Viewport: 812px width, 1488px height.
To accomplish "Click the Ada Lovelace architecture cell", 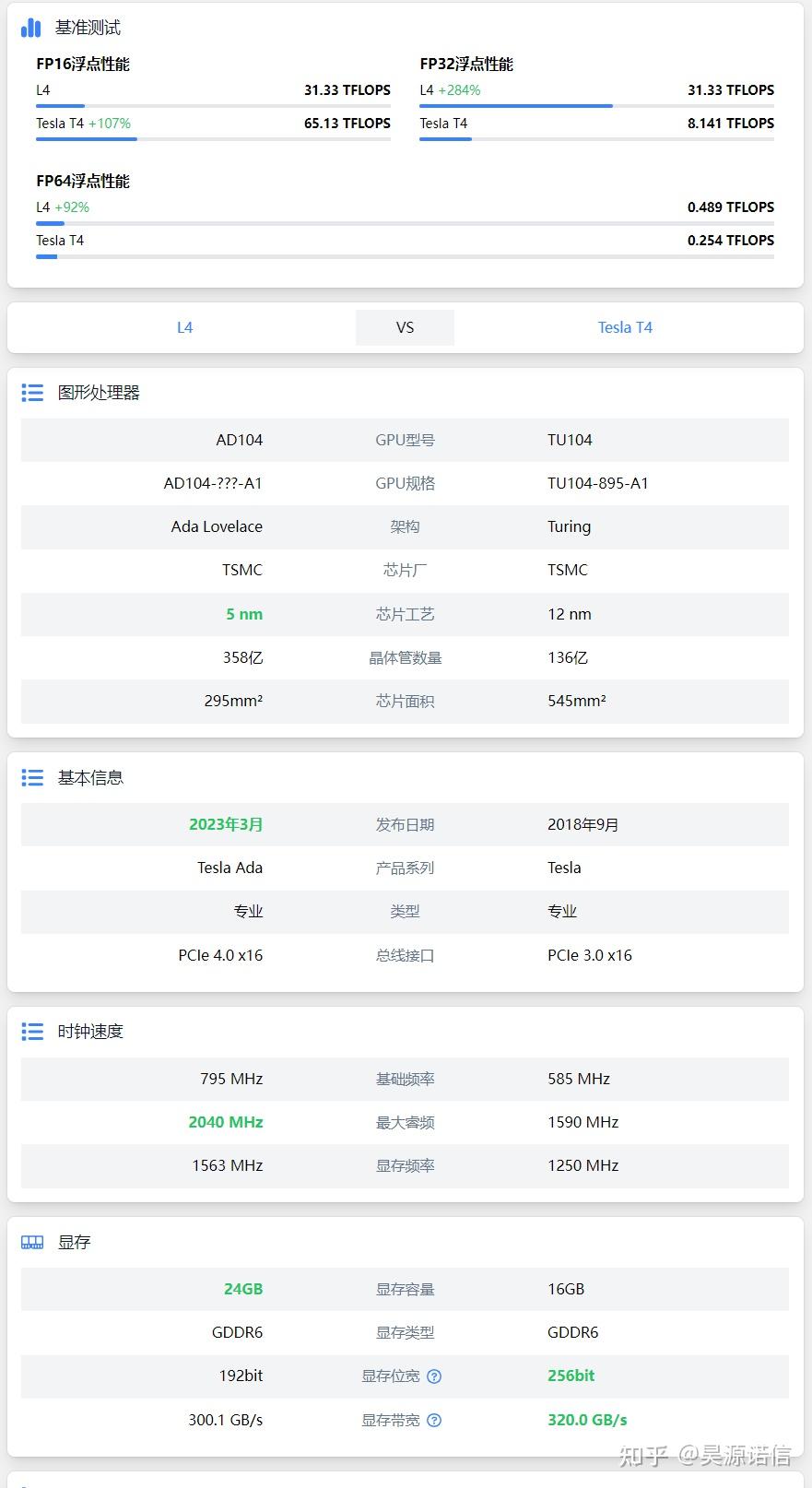I will click(215, 526).
